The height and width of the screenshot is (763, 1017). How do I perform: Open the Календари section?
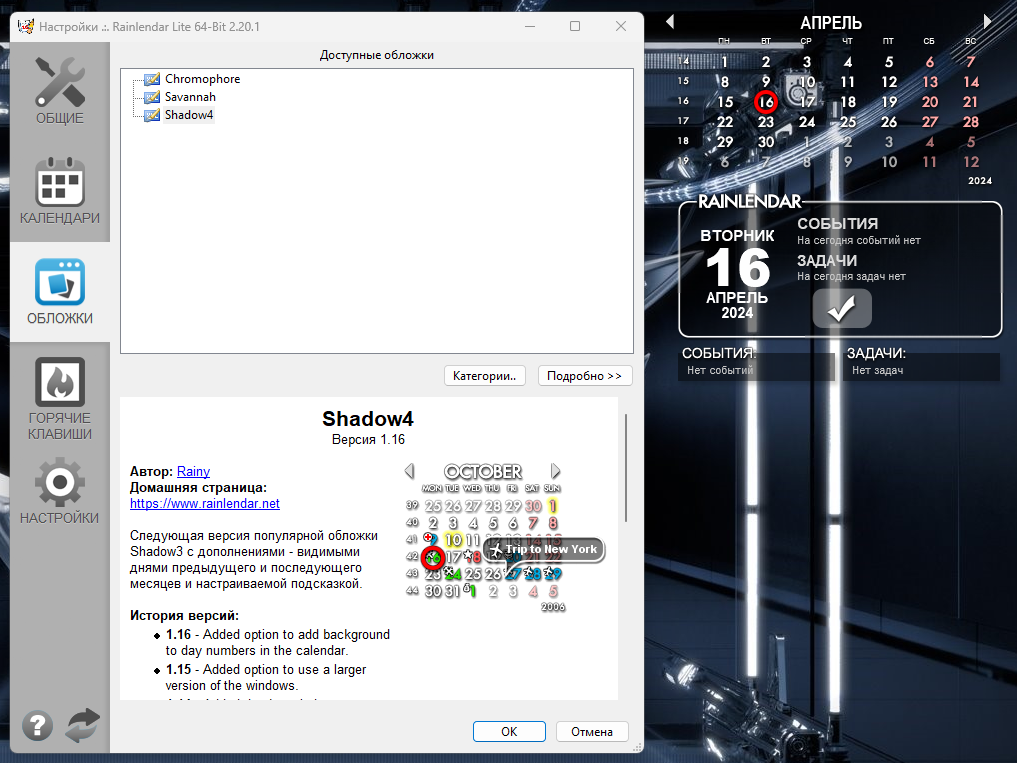(x=60, y=191)
